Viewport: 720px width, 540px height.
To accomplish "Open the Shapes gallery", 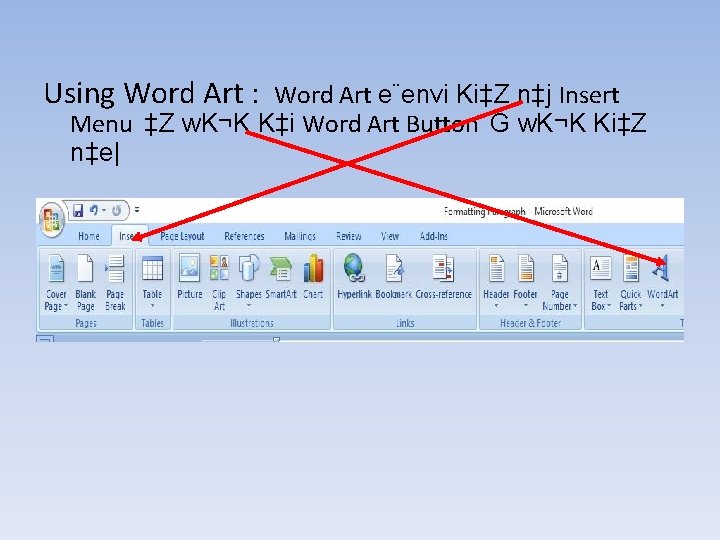I will 248,281.
